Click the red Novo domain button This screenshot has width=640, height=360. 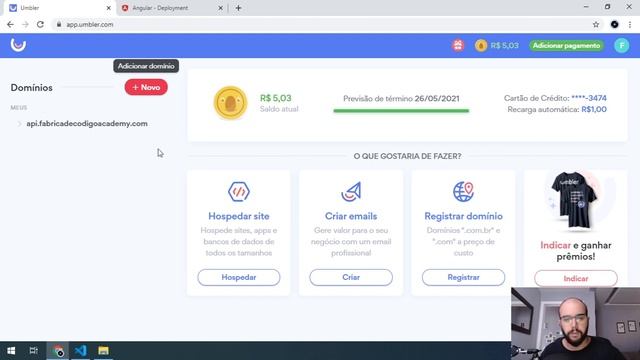click(146, 87)
